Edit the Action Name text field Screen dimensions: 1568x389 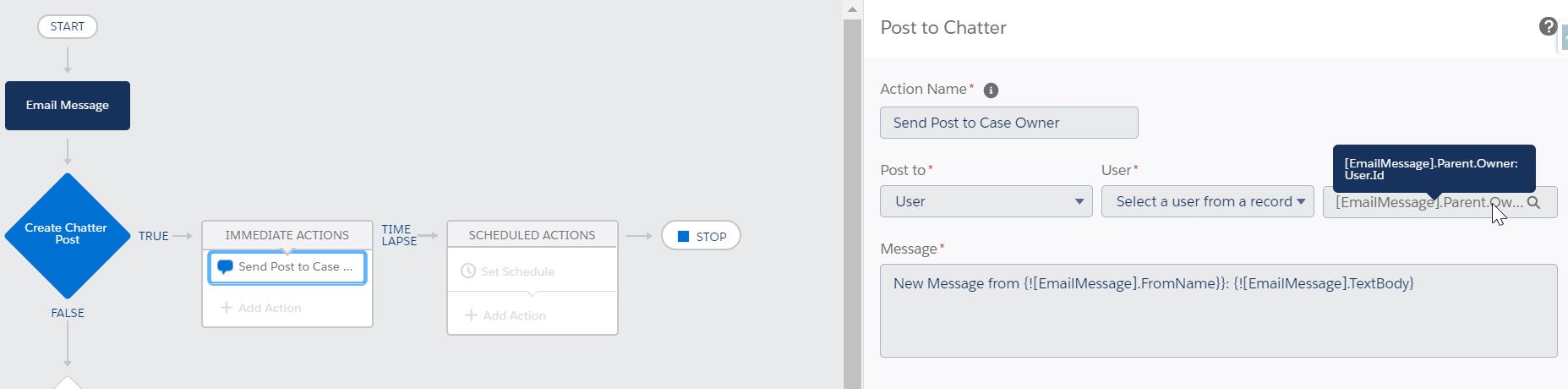[1008, 123]
